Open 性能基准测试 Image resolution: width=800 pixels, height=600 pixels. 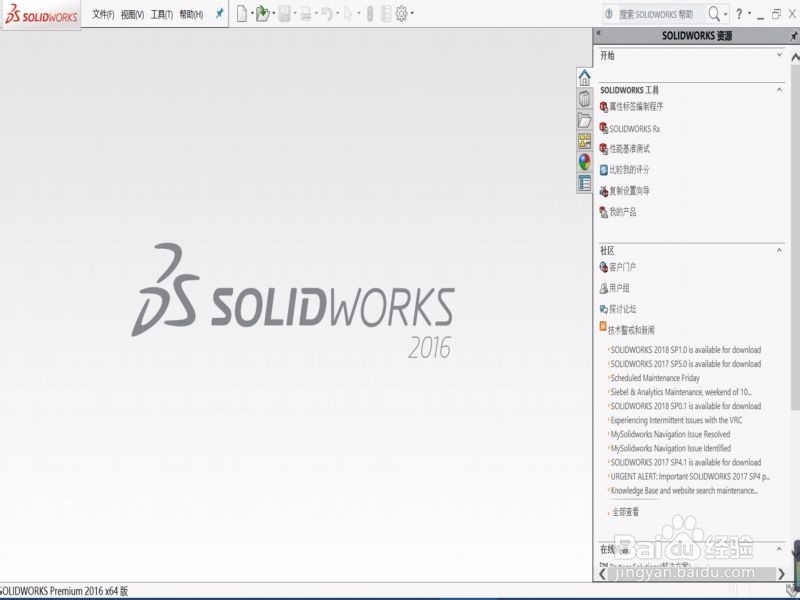(x=624, y=148)
